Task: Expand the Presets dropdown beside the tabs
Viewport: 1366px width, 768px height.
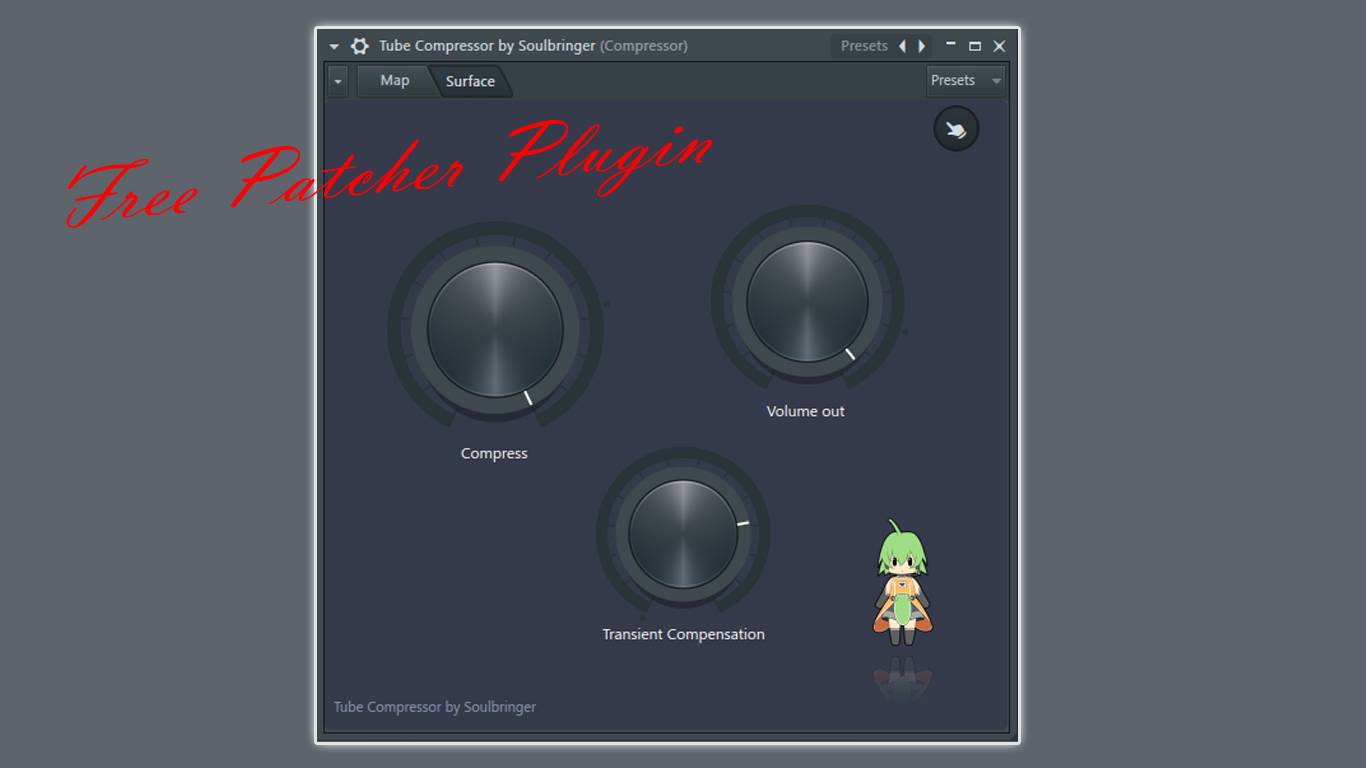Action: [965, 81]
